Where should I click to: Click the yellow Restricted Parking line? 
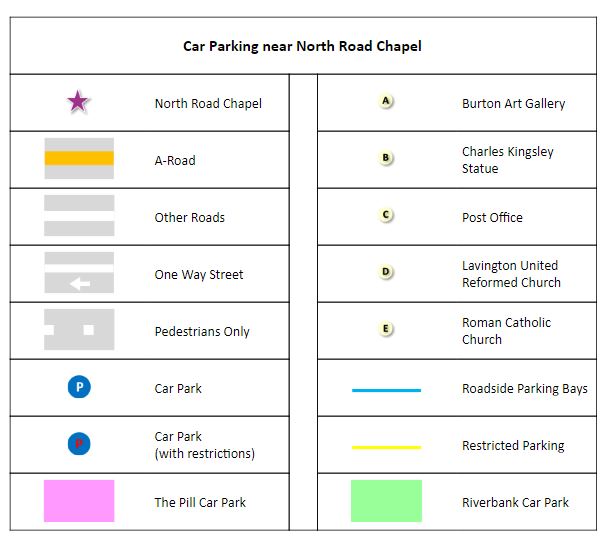[386, 447]
